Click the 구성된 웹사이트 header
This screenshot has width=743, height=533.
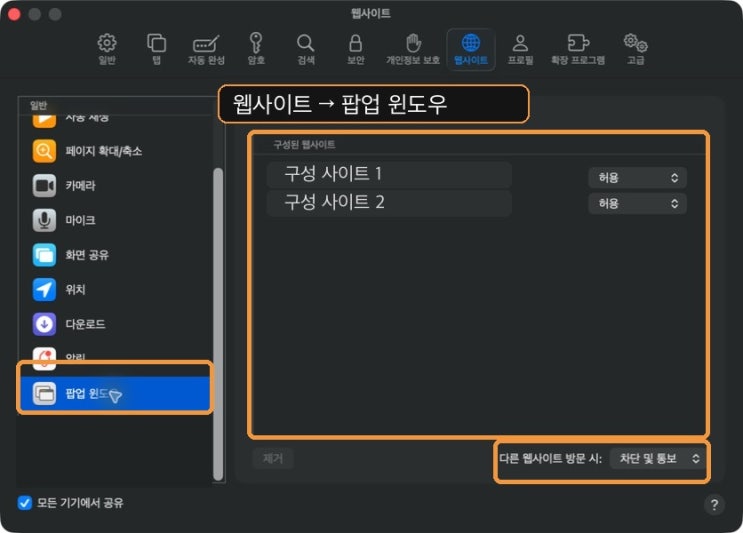(304, 145)
